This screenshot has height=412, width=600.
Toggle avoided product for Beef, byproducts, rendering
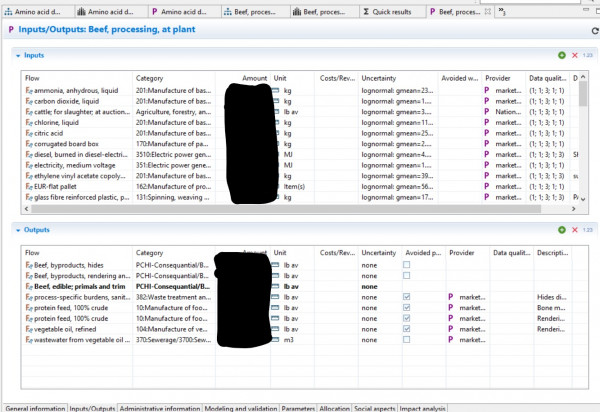[406, 275]
